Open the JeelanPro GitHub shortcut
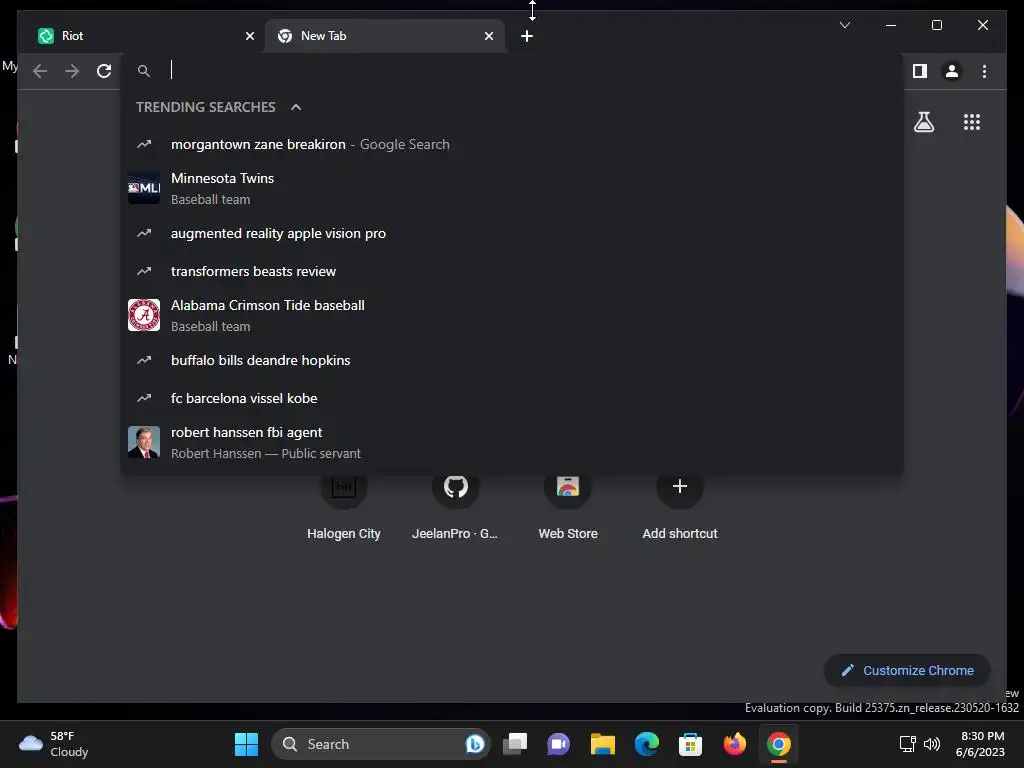This screenshot has height=768, width=1024. click(455, 506)
